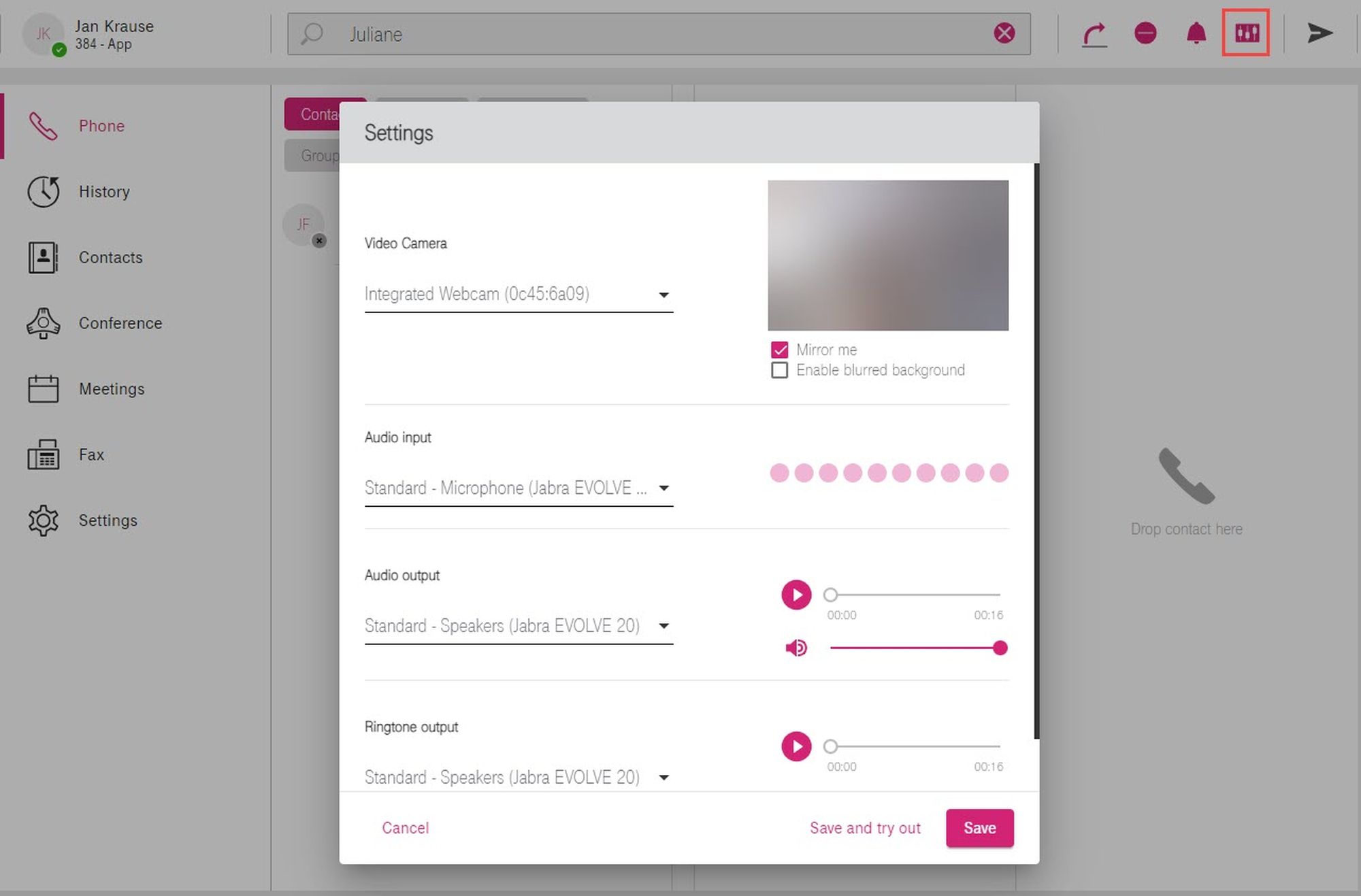Open the audio/video settings mixer icon
1361x896 pixels.
tap(1246, 33)
